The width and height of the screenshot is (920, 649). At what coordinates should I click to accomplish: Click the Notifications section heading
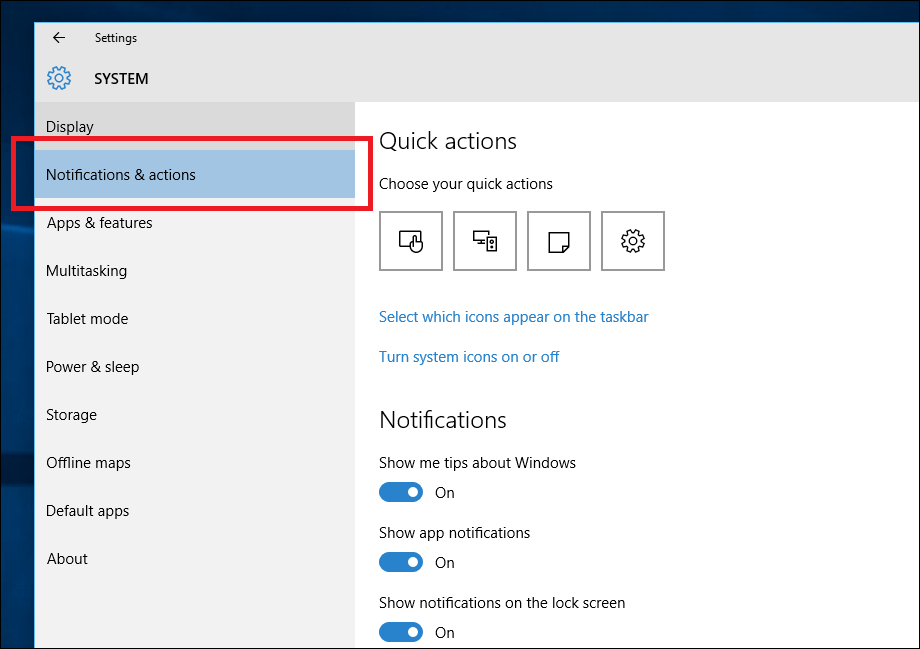click(x=443, y=420)
